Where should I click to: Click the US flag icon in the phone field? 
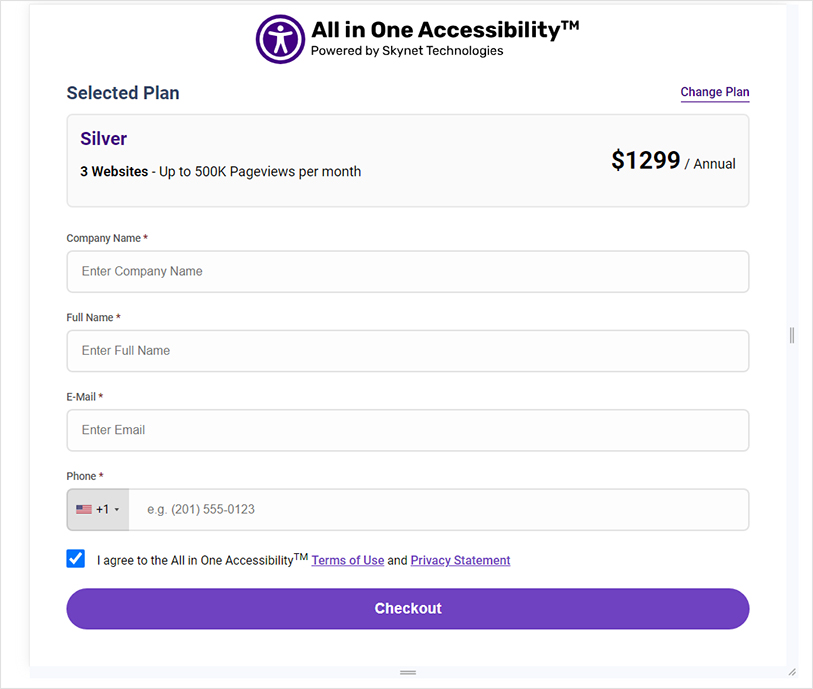[84, 509]
